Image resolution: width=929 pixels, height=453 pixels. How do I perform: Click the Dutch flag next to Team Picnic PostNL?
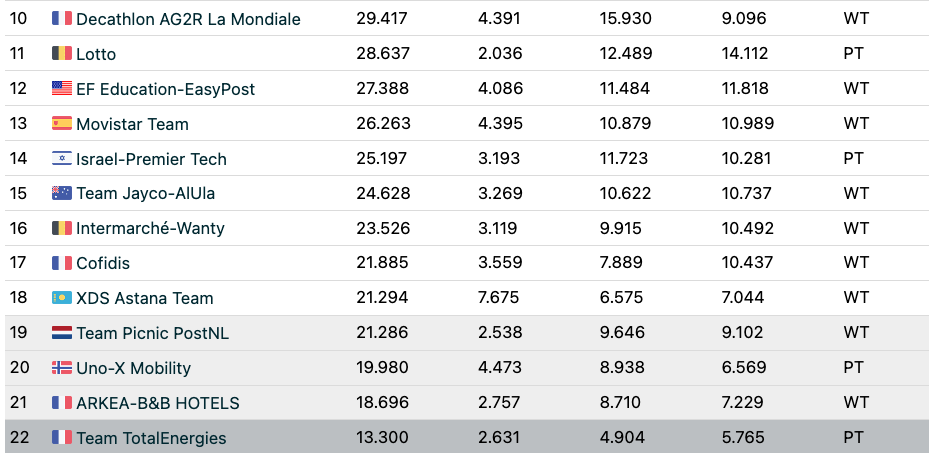62,332
